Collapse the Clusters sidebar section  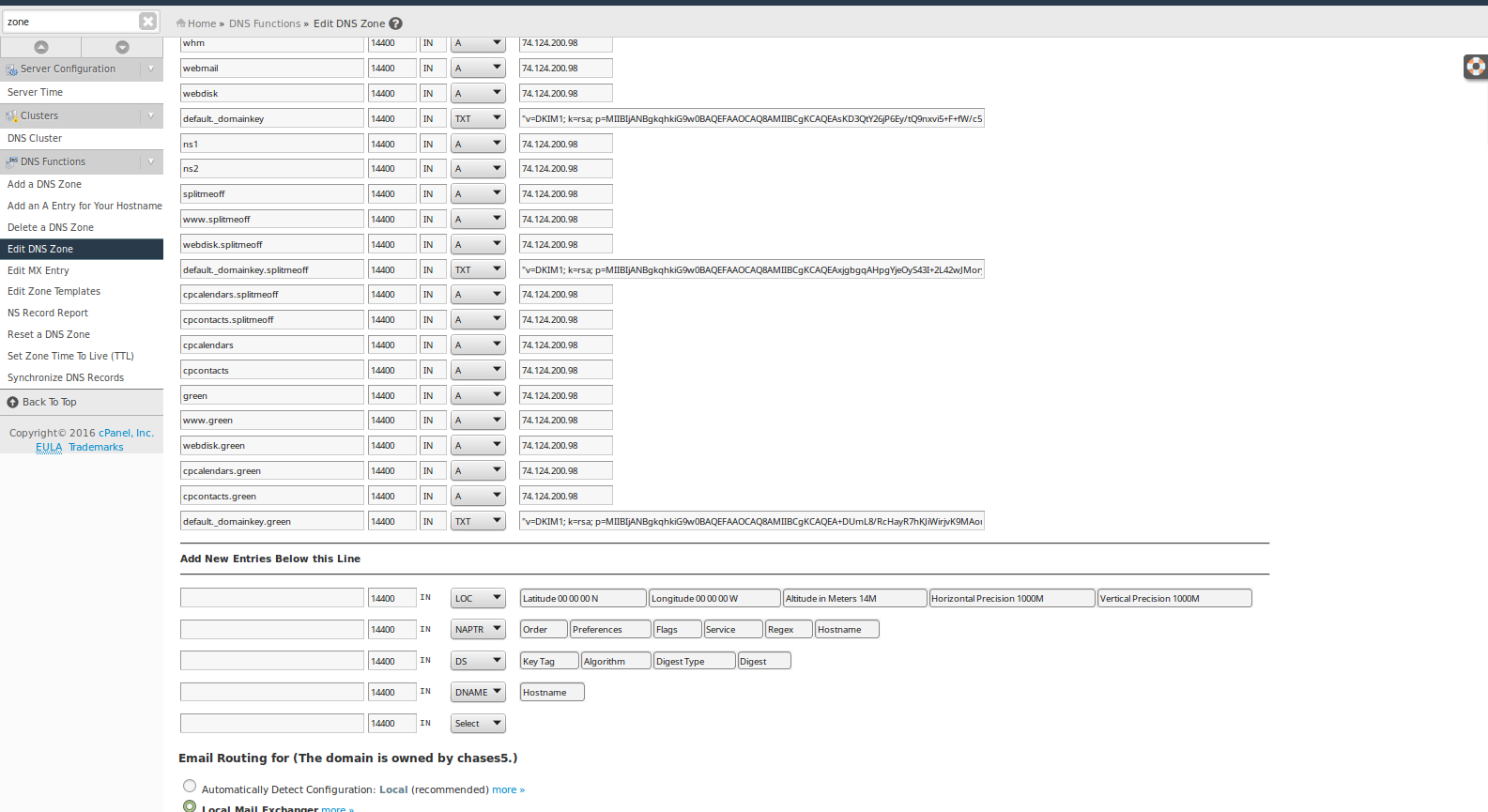(150, 115)
